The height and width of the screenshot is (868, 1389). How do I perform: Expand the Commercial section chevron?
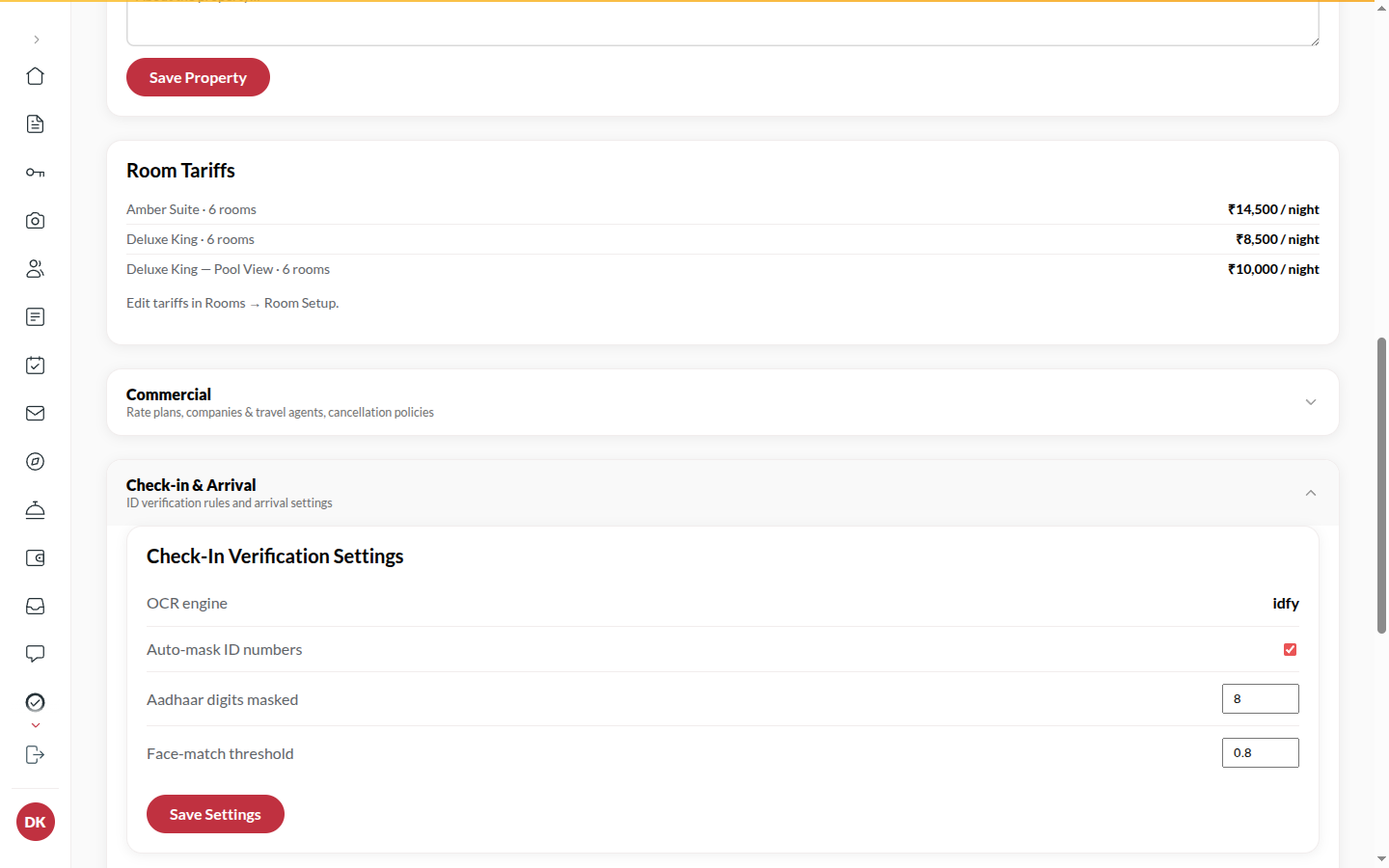pos(1311,402)
